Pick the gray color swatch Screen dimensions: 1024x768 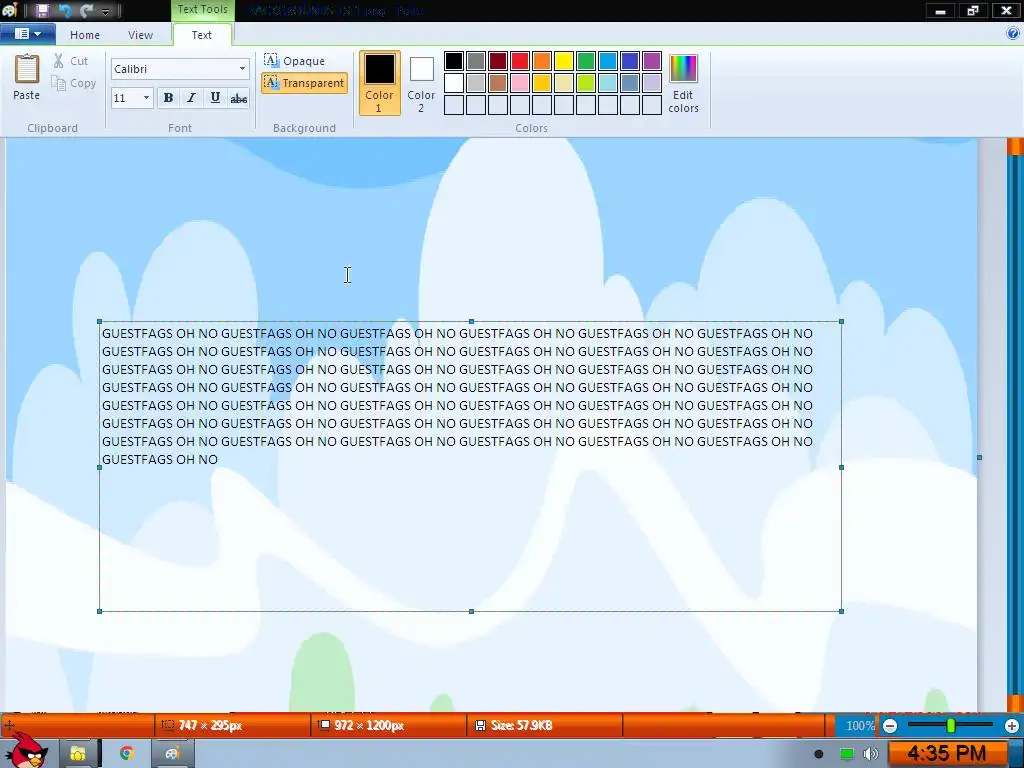coord(476,61)
